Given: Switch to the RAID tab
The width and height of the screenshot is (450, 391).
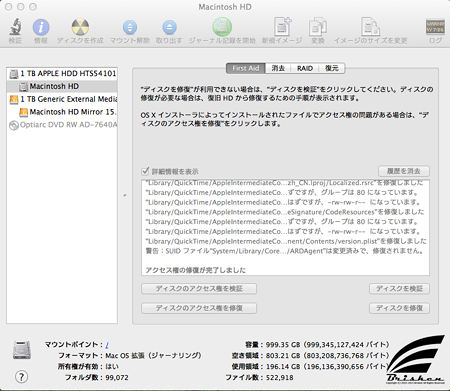Looking at the screenshot, I should [305, 68].
